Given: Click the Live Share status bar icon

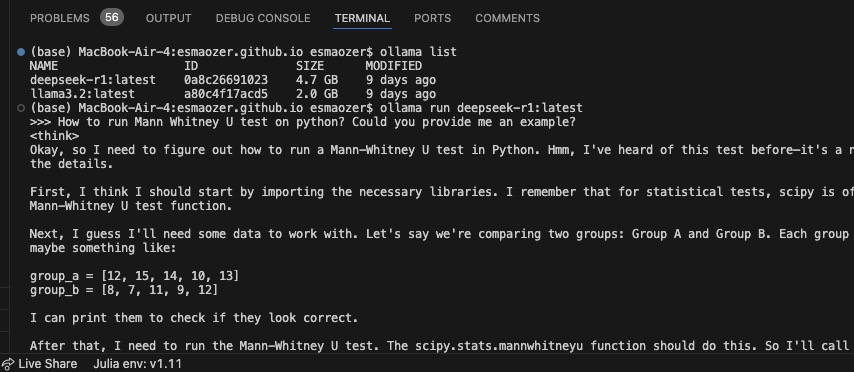Looking at the screenshot, I should click(x=7, y=364).
